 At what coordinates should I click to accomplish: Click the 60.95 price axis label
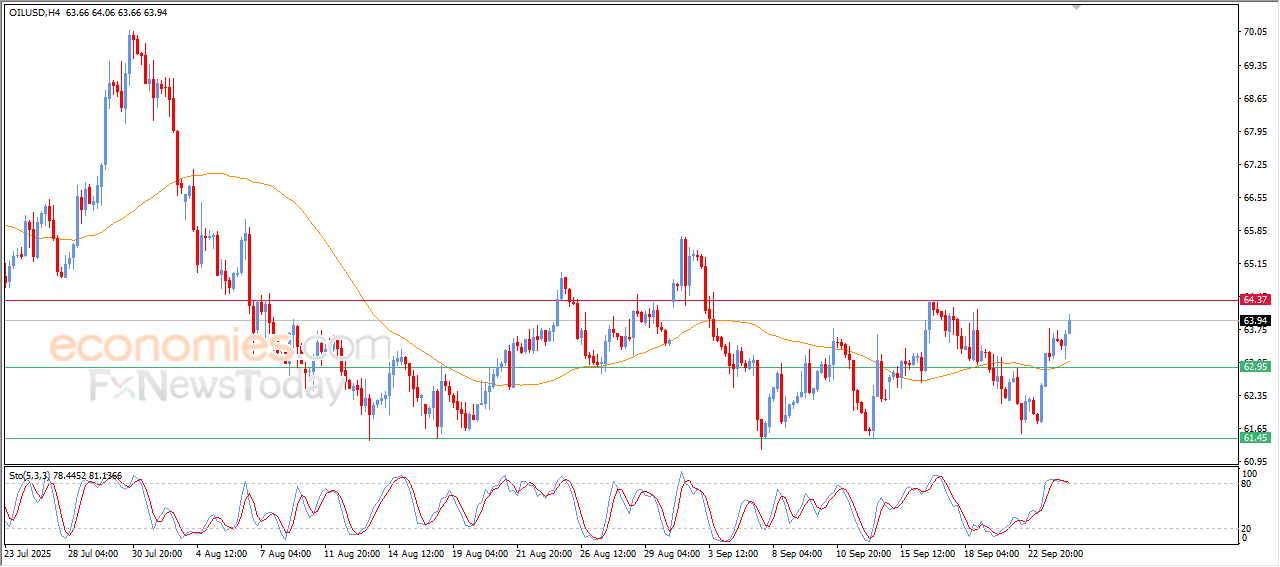point(1256,461)
